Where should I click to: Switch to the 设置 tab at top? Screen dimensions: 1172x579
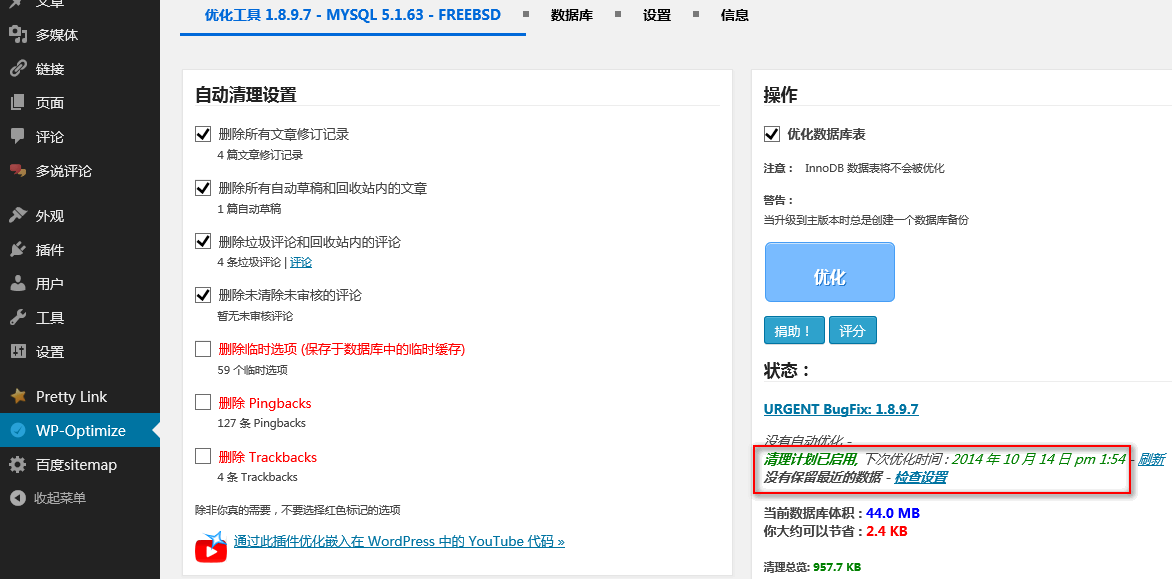pyautogui.click(x=657, y=15)
